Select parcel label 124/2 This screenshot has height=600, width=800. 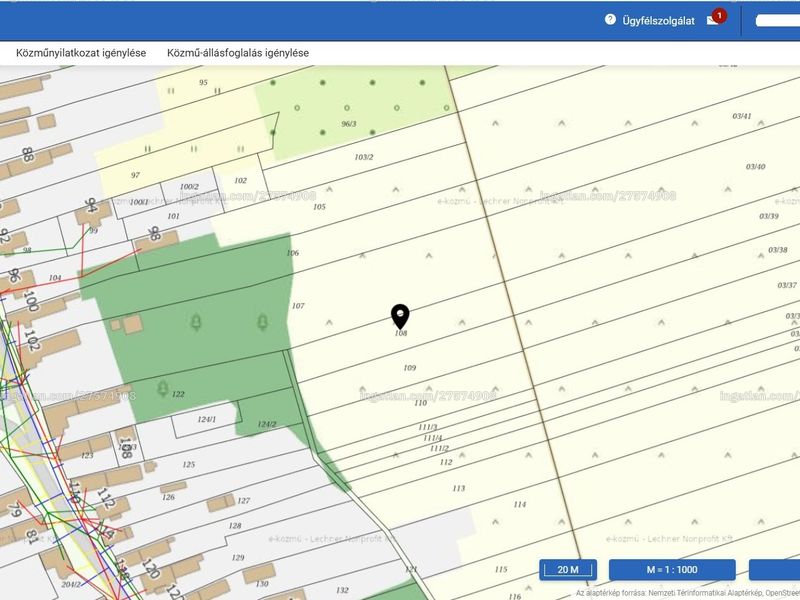click(267, 424)
